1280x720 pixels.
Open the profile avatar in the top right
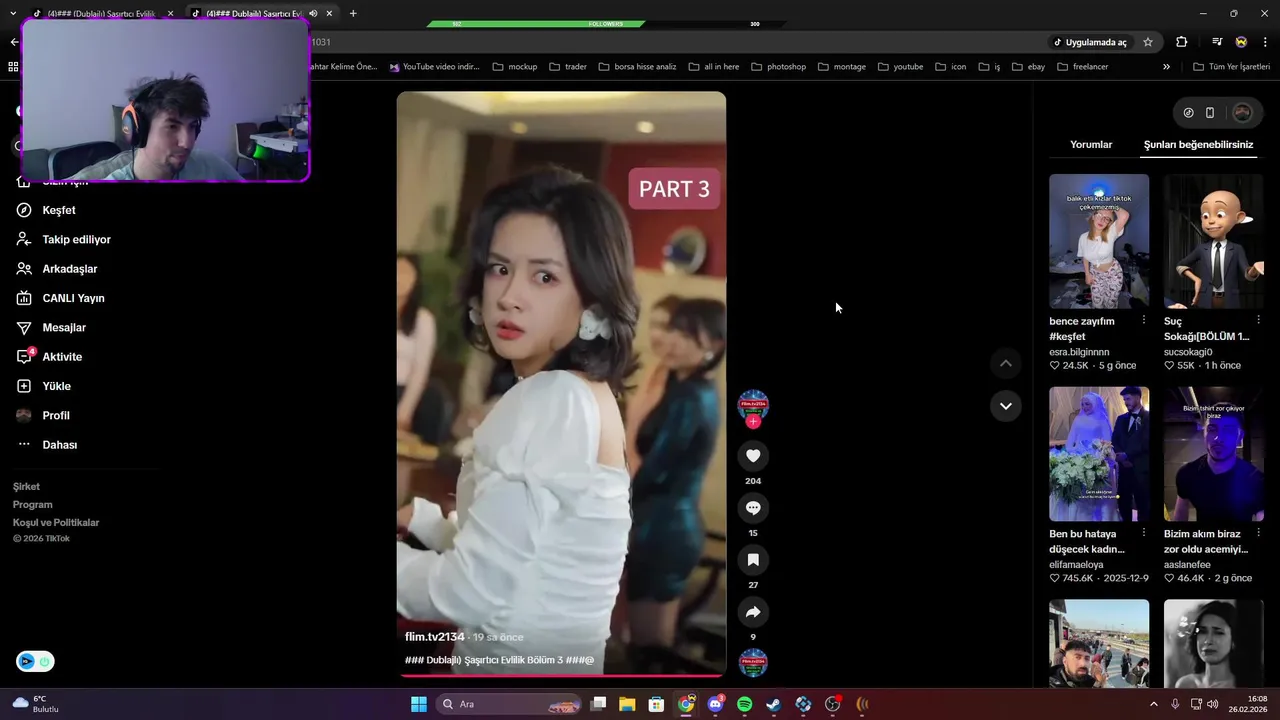pyautogui.click(x=1242, y=113)
